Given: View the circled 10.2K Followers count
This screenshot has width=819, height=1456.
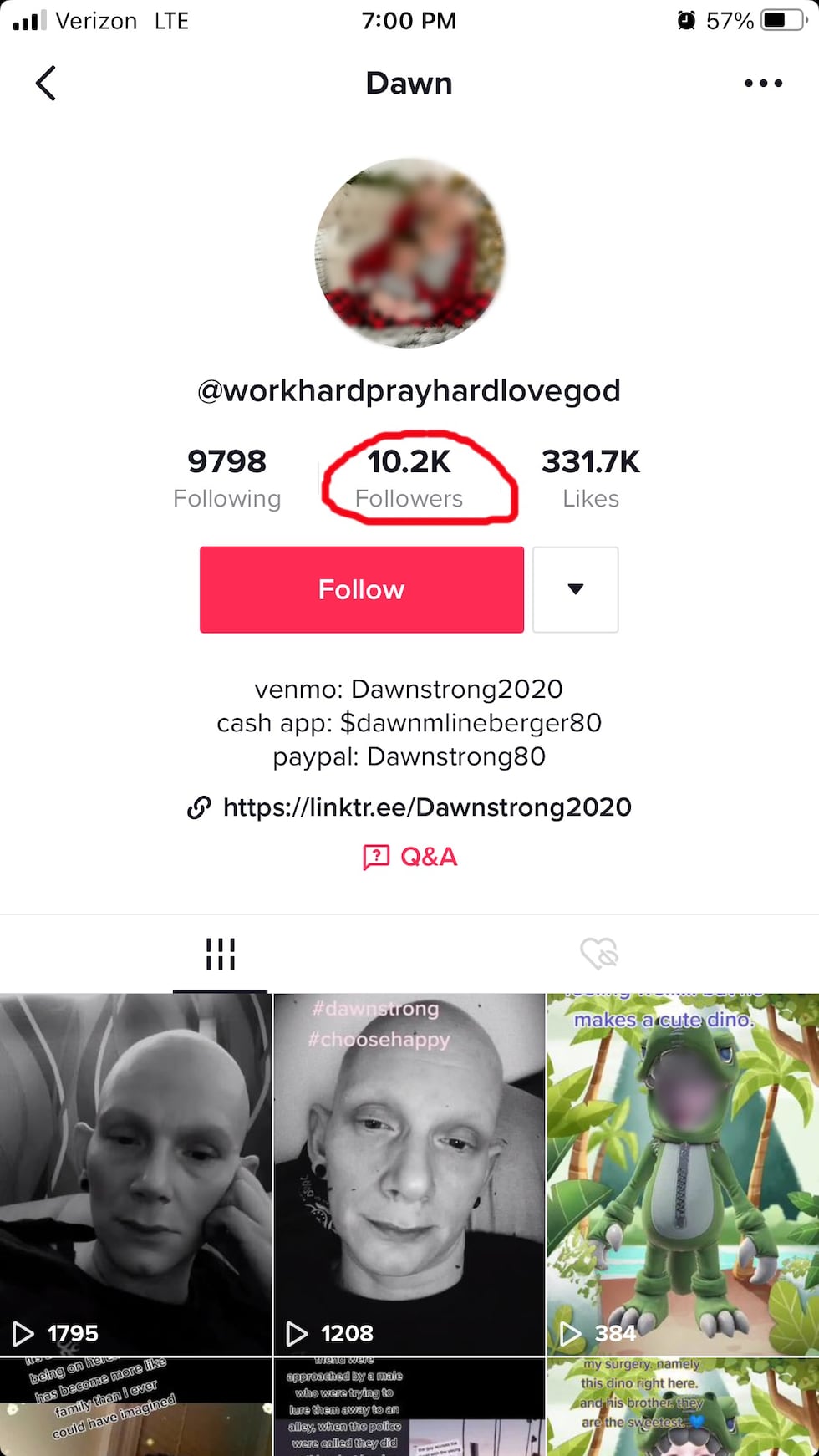Looking at the screenshot, I should pos(409,476).
